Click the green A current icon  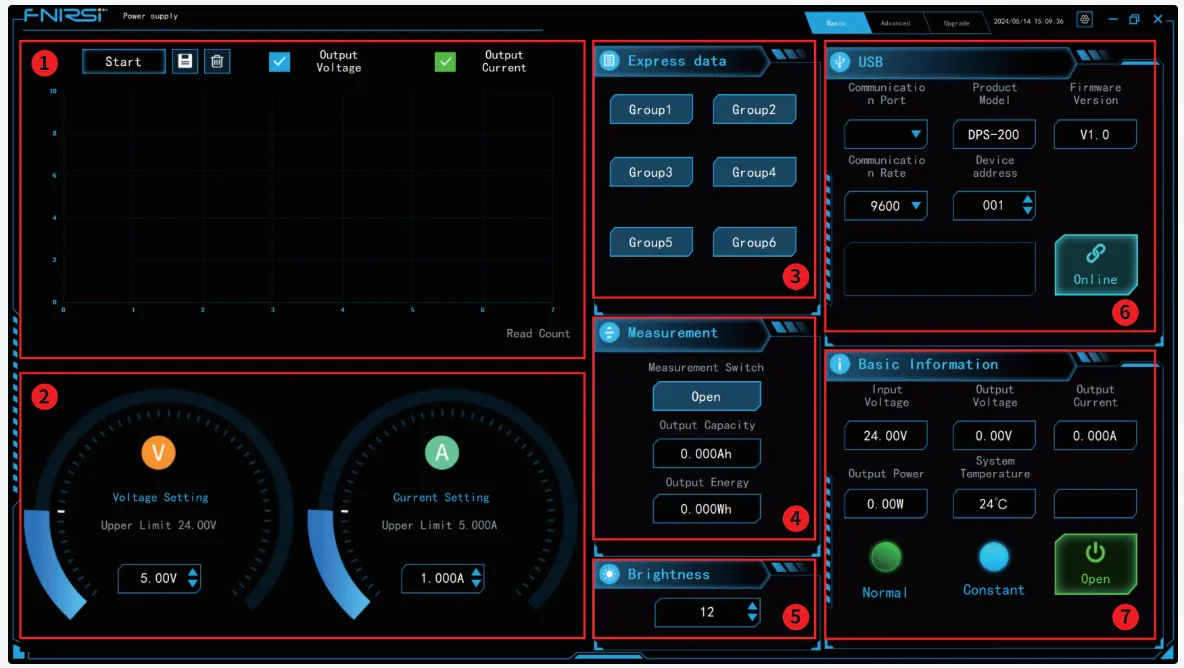tap(441, 453)
